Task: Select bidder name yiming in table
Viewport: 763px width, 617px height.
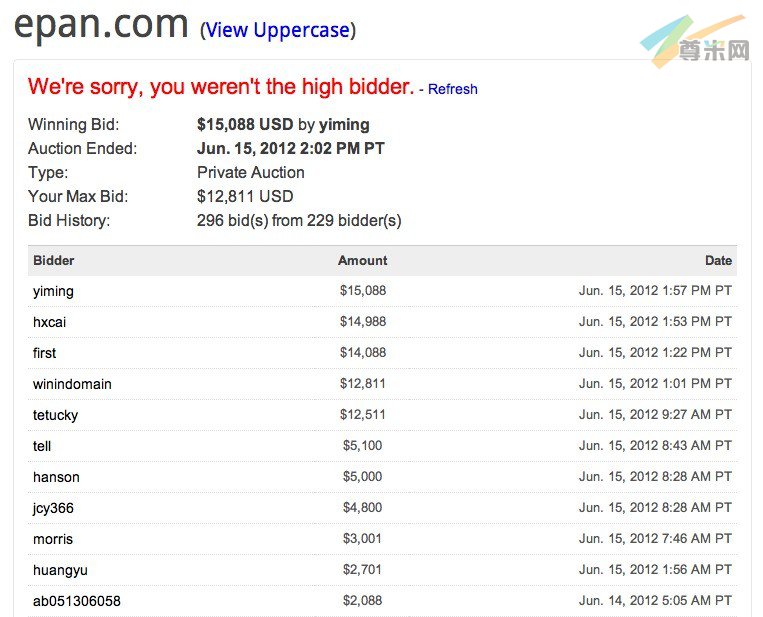Action: click(54, 291)
